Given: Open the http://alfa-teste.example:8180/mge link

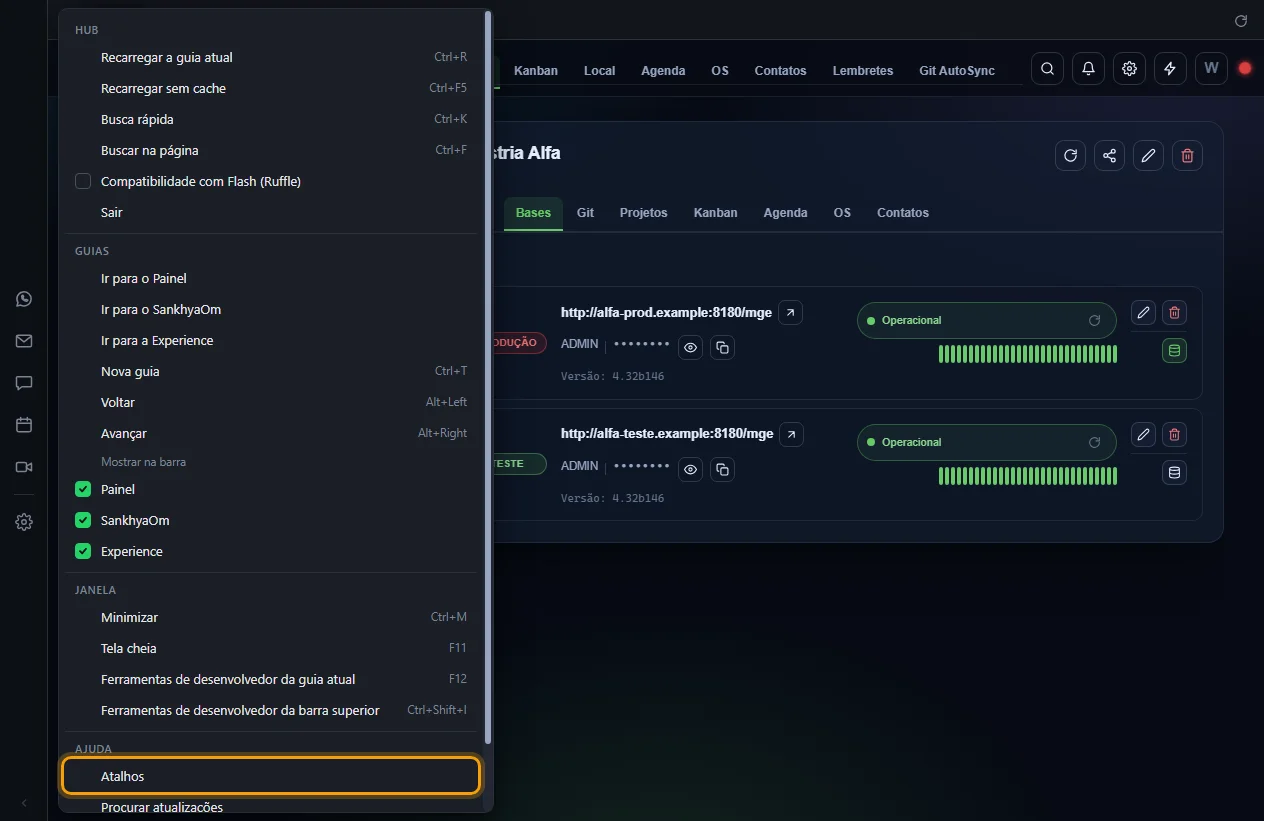Looking at the screenshot, I should (x=667, y=434).
